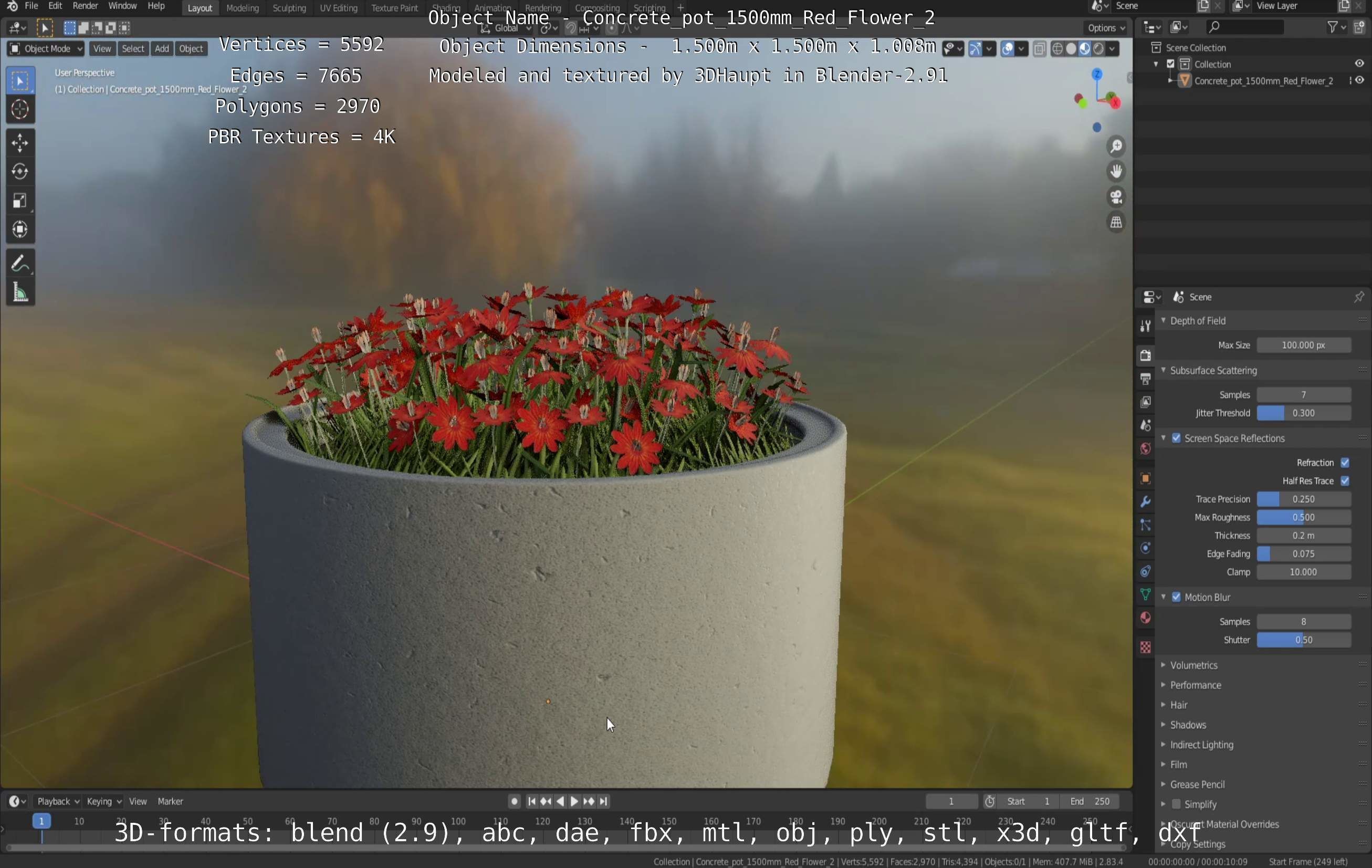The height and width of the screenshot is (868, 1372).
Task: Activate the 3D Cursor tool
Action: click(20, 109)
